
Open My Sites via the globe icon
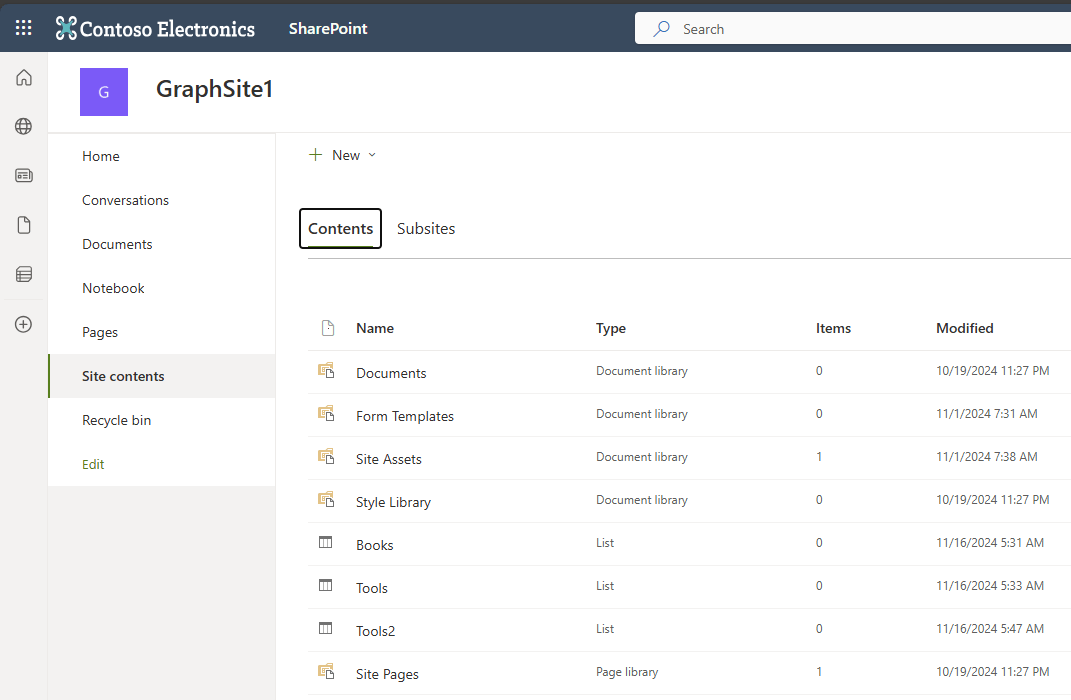23,126
